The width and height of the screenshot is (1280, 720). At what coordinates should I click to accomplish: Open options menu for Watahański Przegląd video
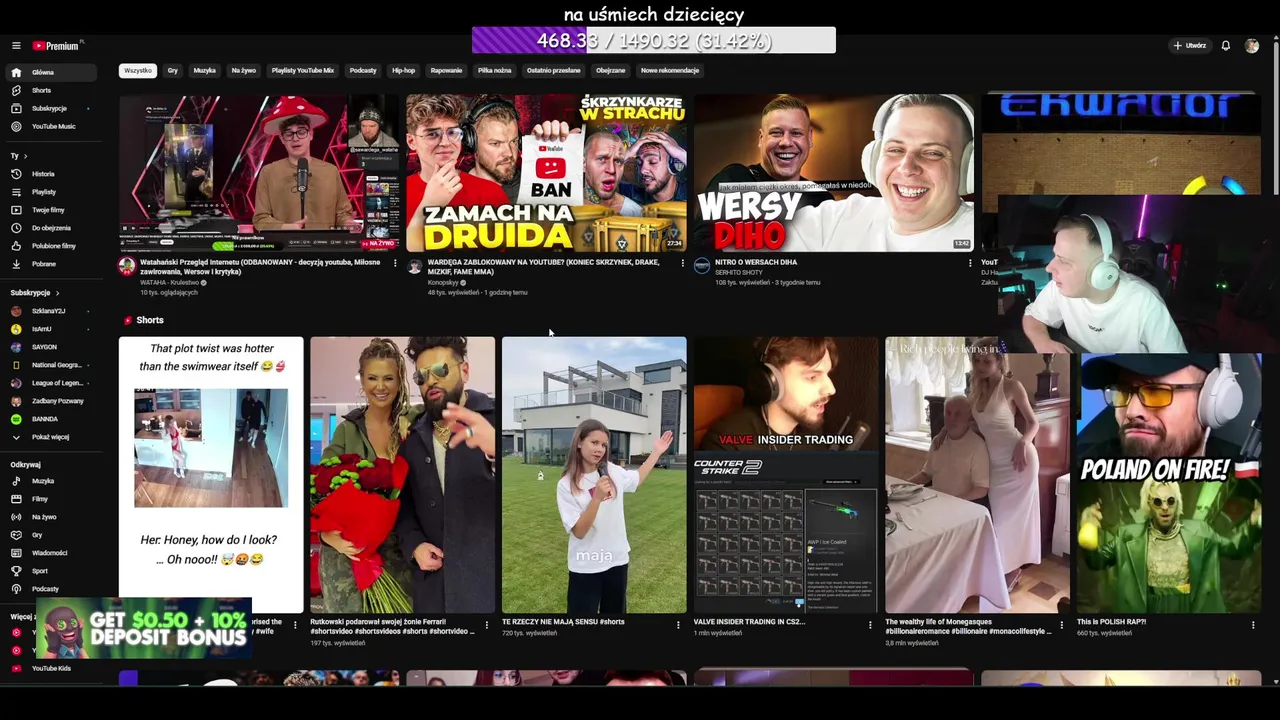(x=395, y=263)
